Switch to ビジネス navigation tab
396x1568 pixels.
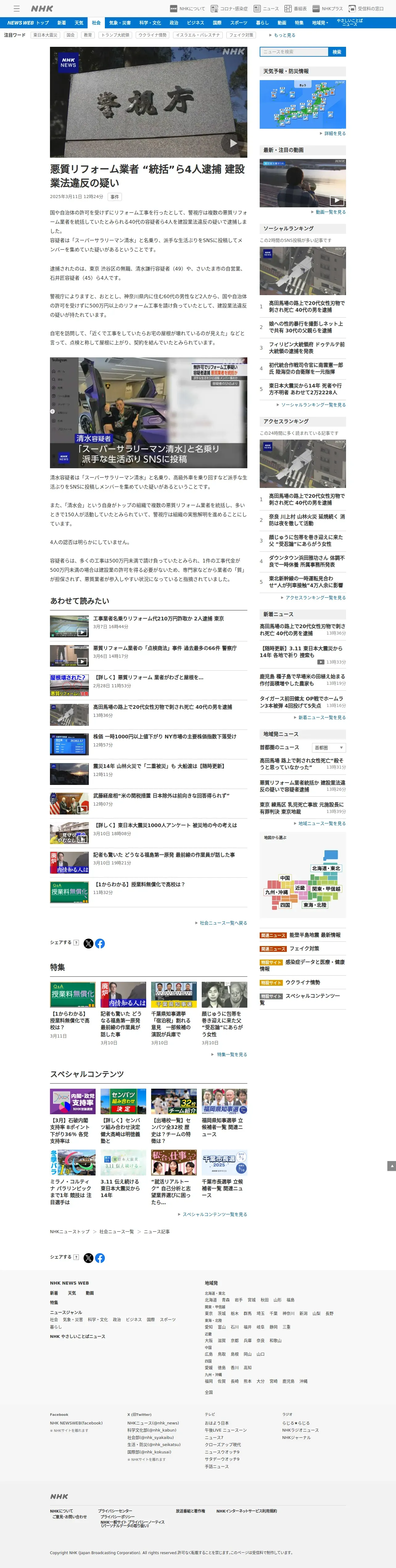click(x=196, y=22)
